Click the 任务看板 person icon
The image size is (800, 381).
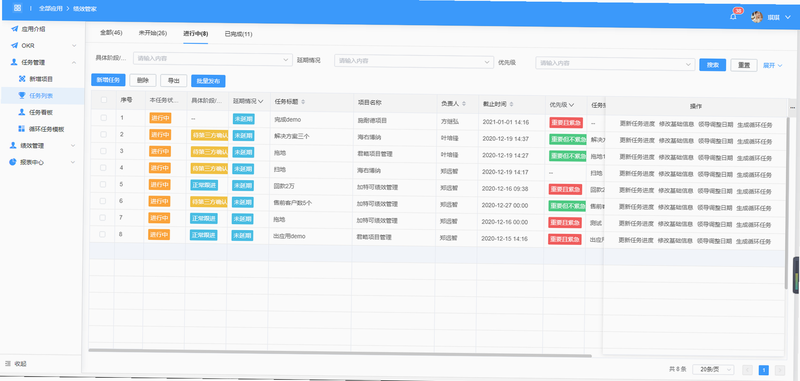pyautogui.click(x=21, y=112)
